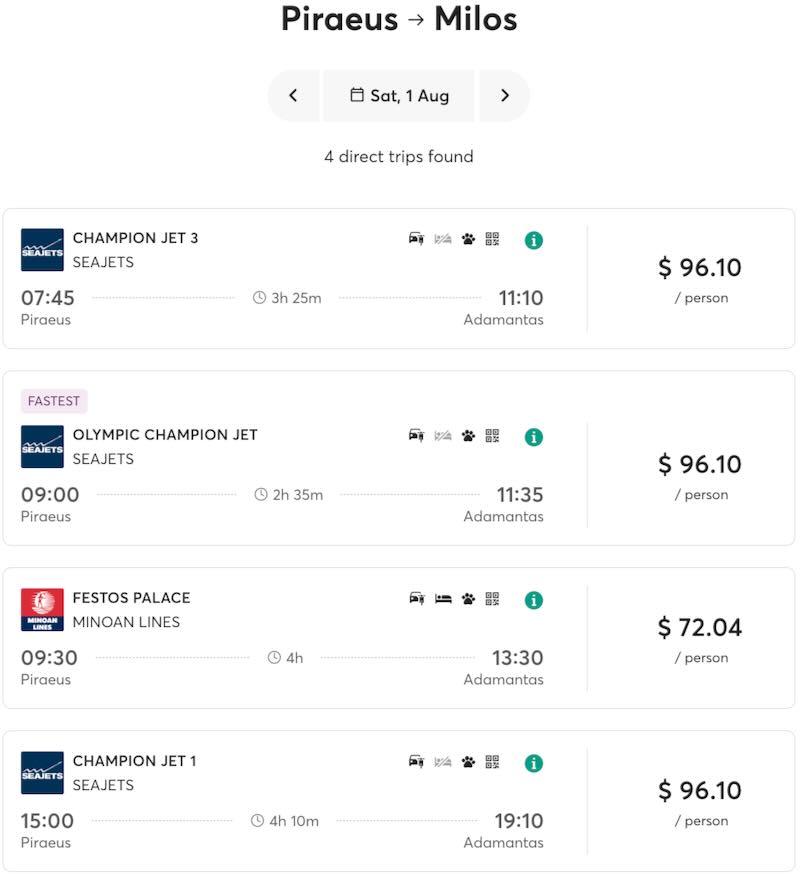
Task: Open the green info icon for Champion Jet 1
Action: coord(533,763)
